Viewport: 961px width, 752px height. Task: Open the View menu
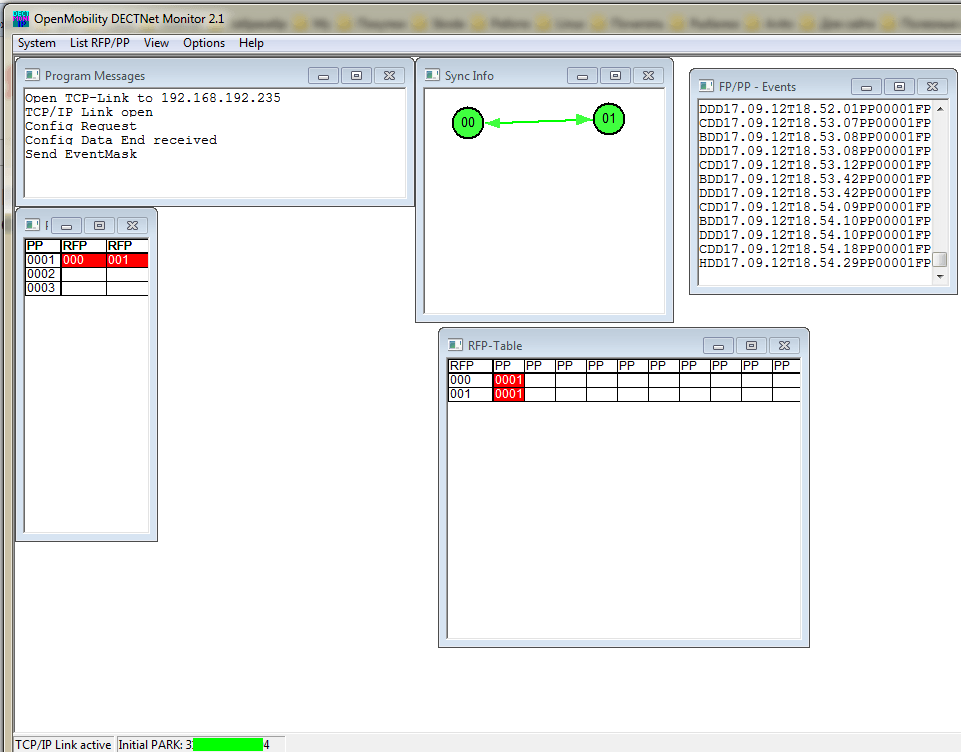[x=156, y=43]
